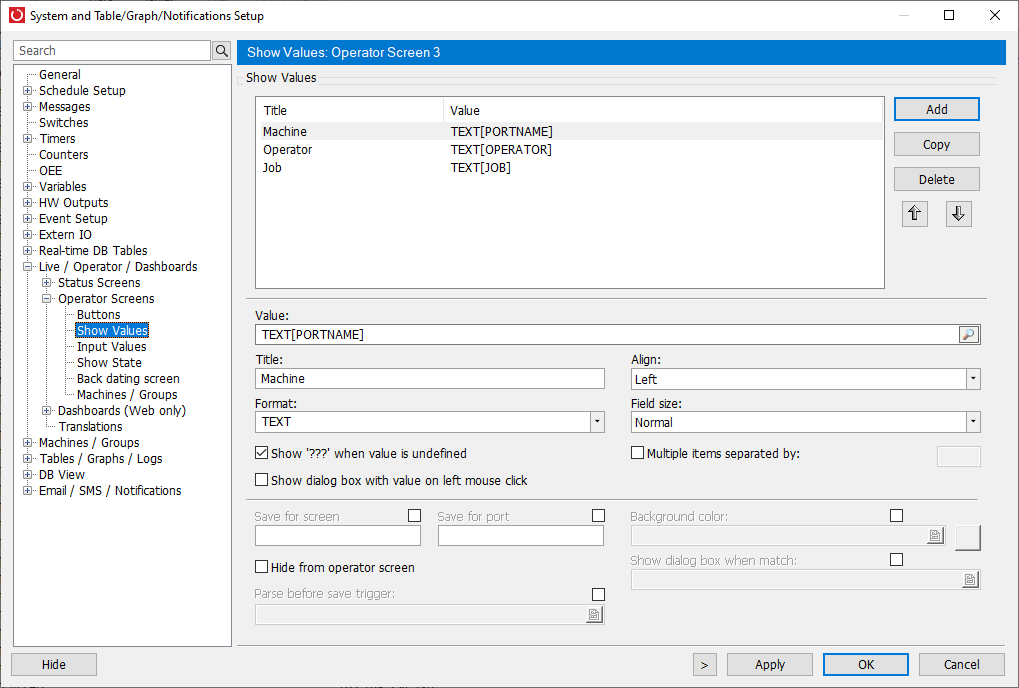Open Input Values under Operator Screens
The image size is (1019, 688).
pos(112,346)
